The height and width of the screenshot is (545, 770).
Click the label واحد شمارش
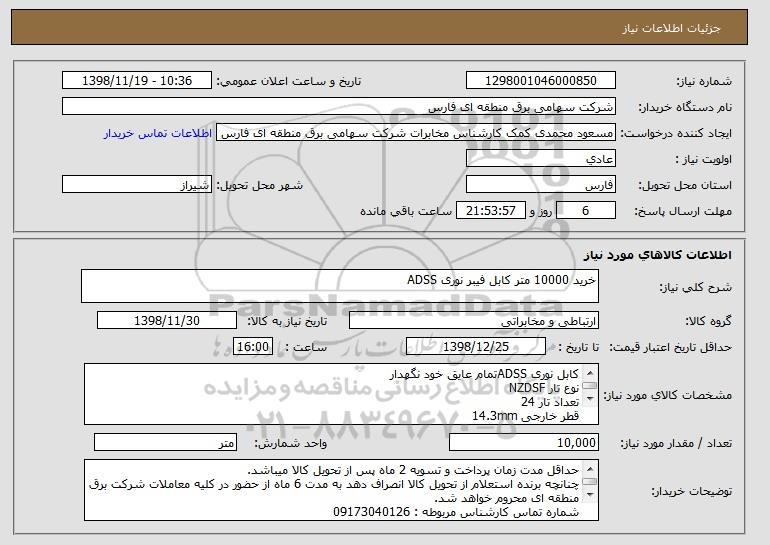290,443
